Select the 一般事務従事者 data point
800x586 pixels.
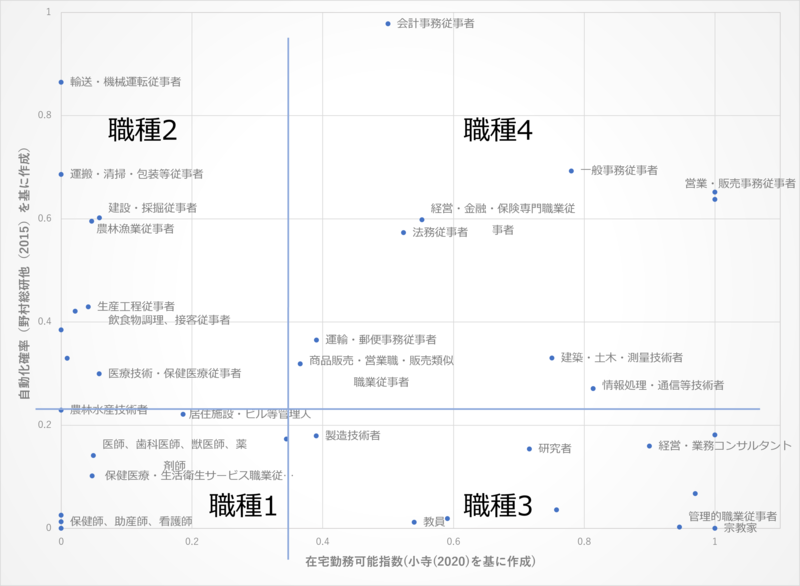572,171
